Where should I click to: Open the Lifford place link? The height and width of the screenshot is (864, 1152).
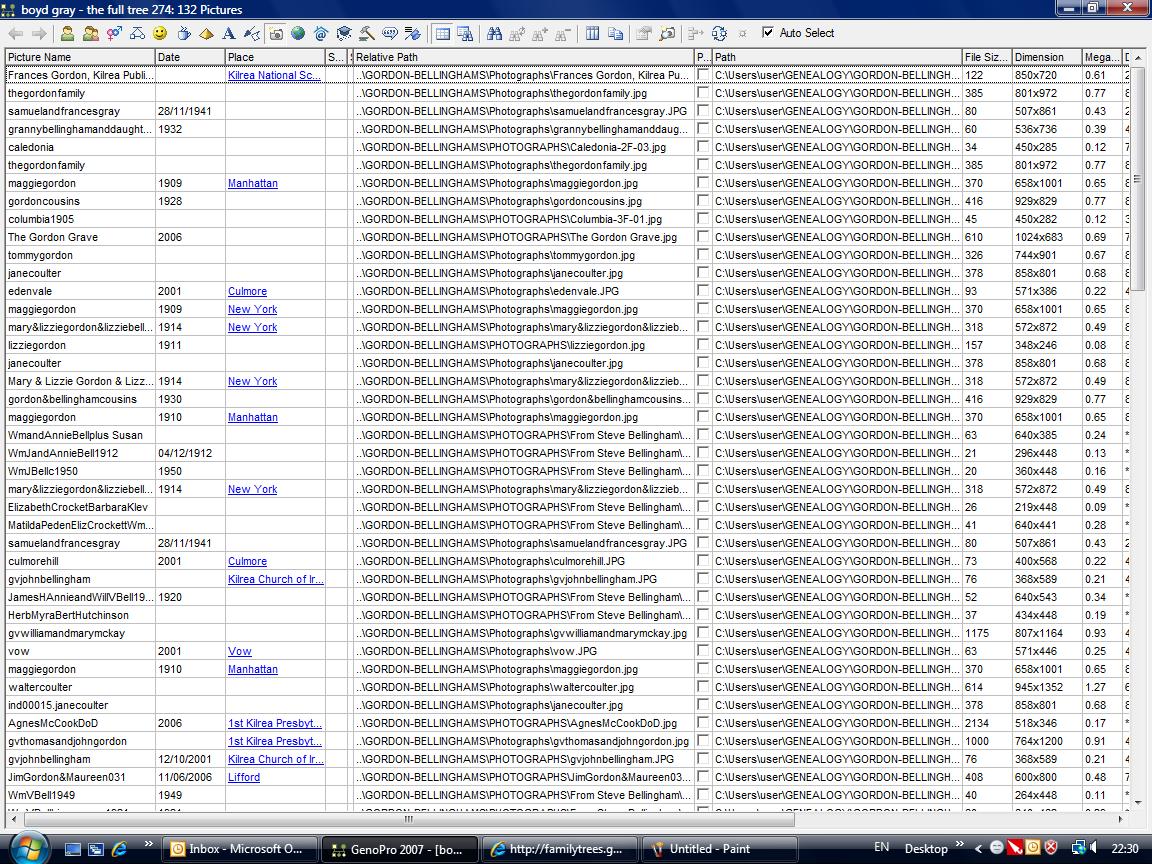[244, 777]
